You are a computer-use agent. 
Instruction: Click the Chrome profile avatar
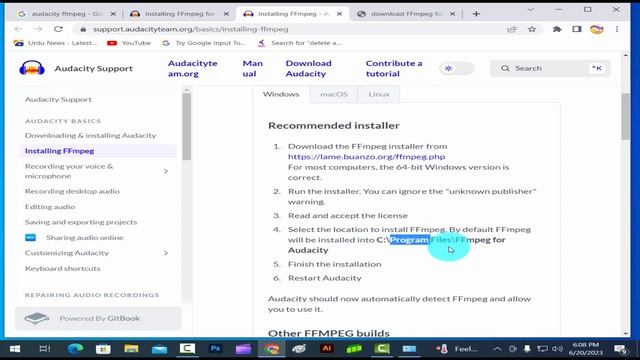(x=597, y=29)
